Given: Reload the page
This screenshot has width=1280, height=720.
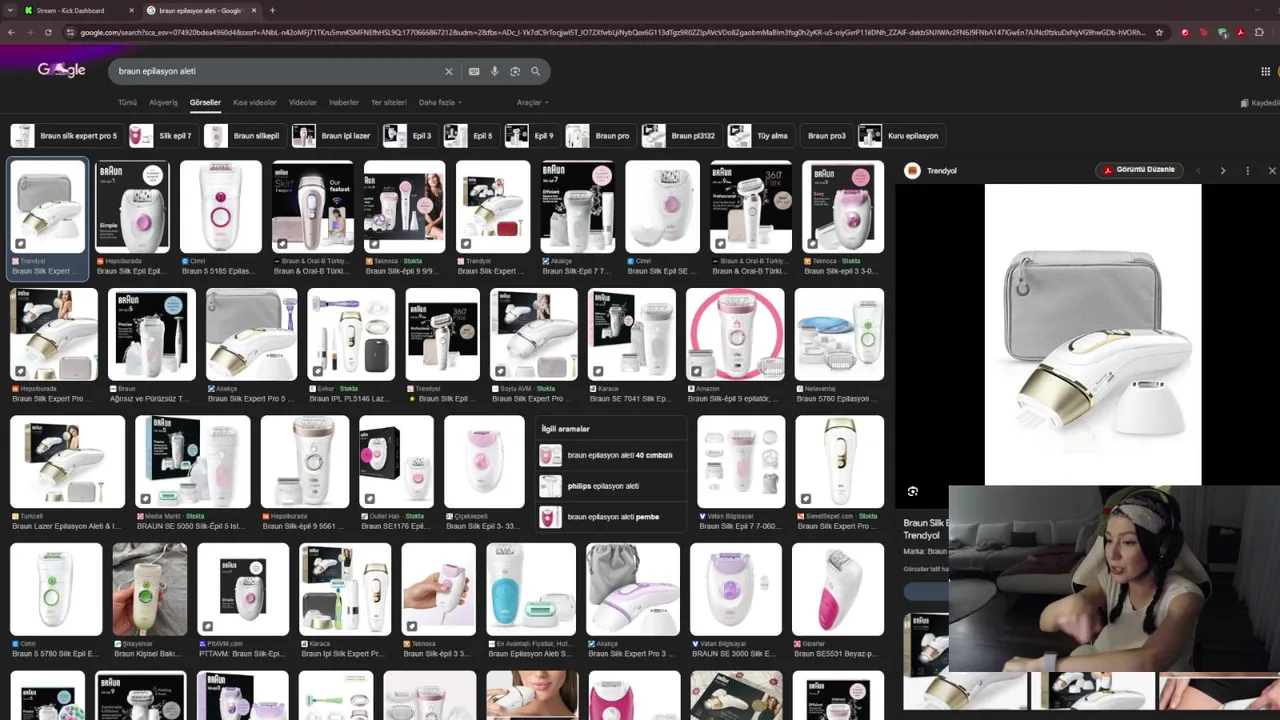Looking at the screenshot, I should tap(48, 32).
